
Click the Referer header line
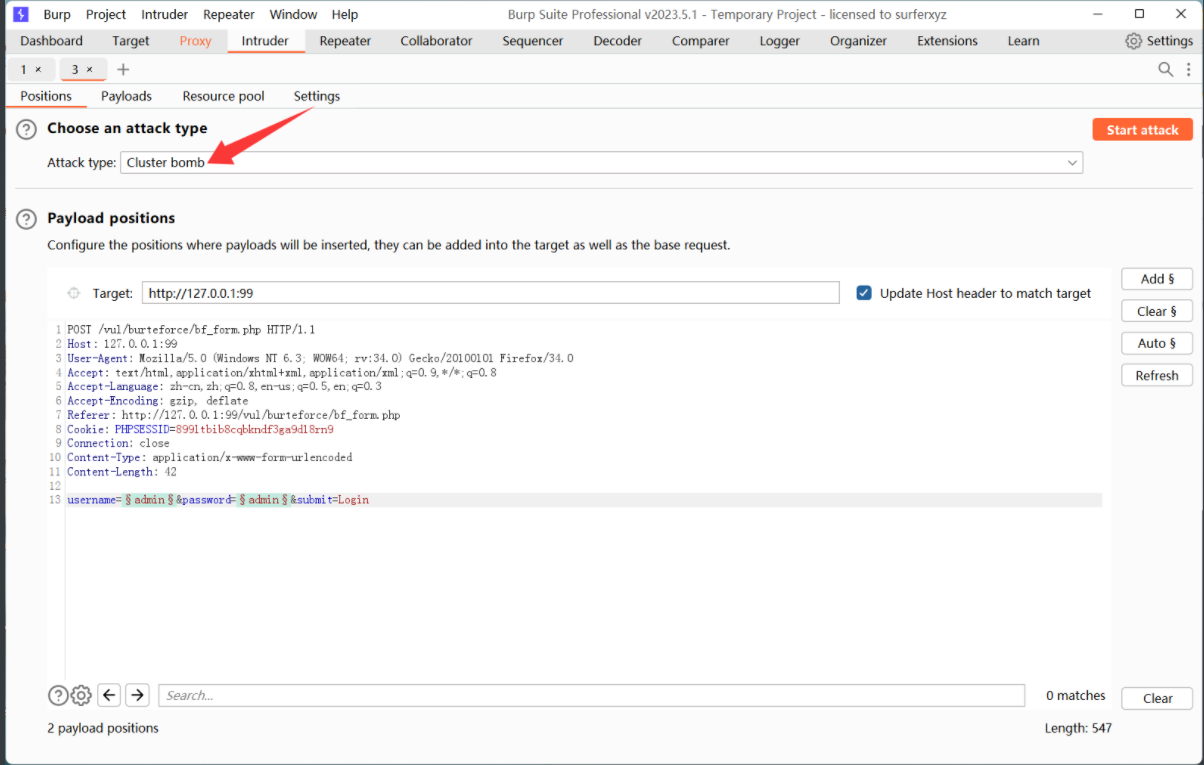(233, 415)
